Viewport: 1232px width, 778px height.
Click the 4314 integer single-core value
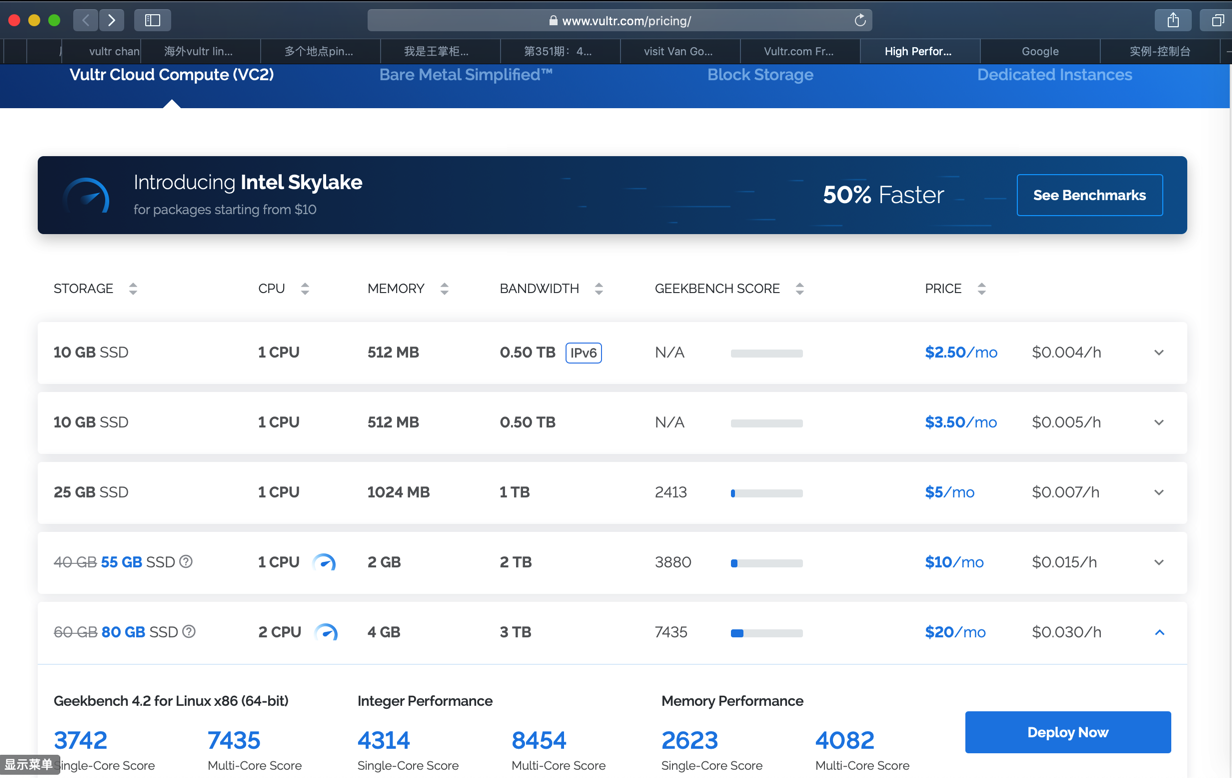click(384, 740)
